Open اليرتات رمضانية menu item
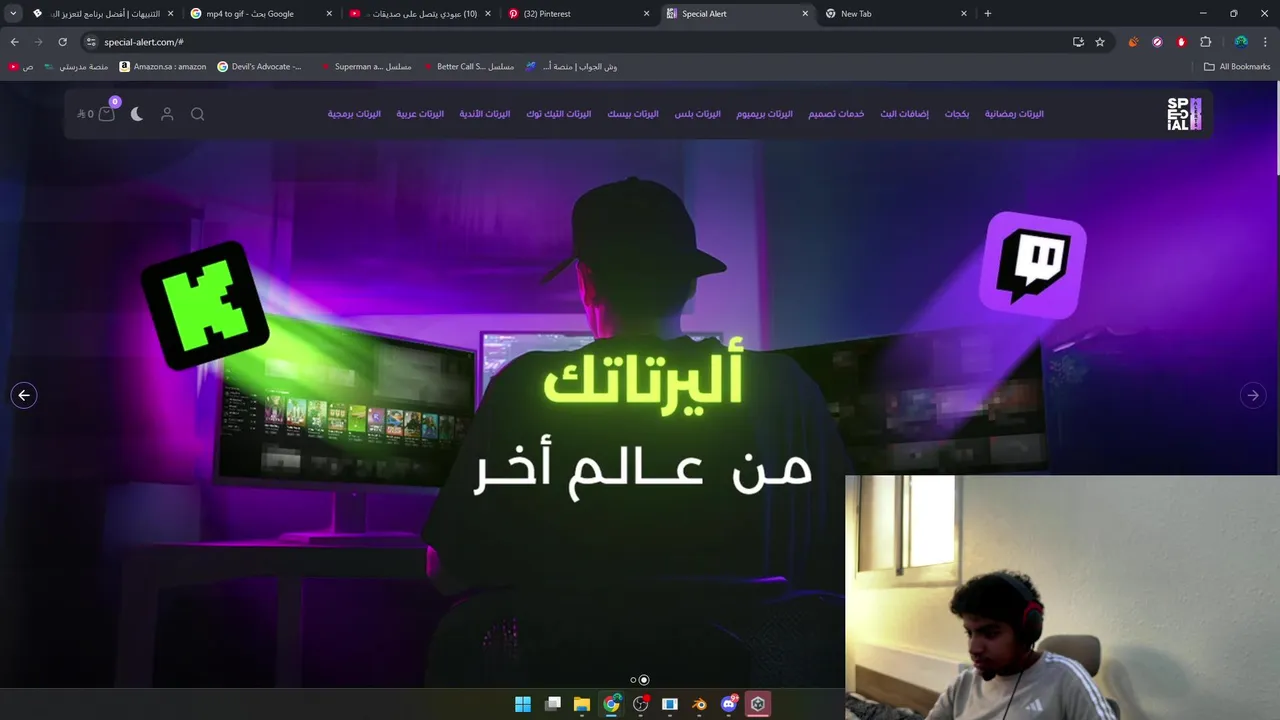This screenshot has width=1280, height=720. pyautogui.click(x=1014, y=114)
